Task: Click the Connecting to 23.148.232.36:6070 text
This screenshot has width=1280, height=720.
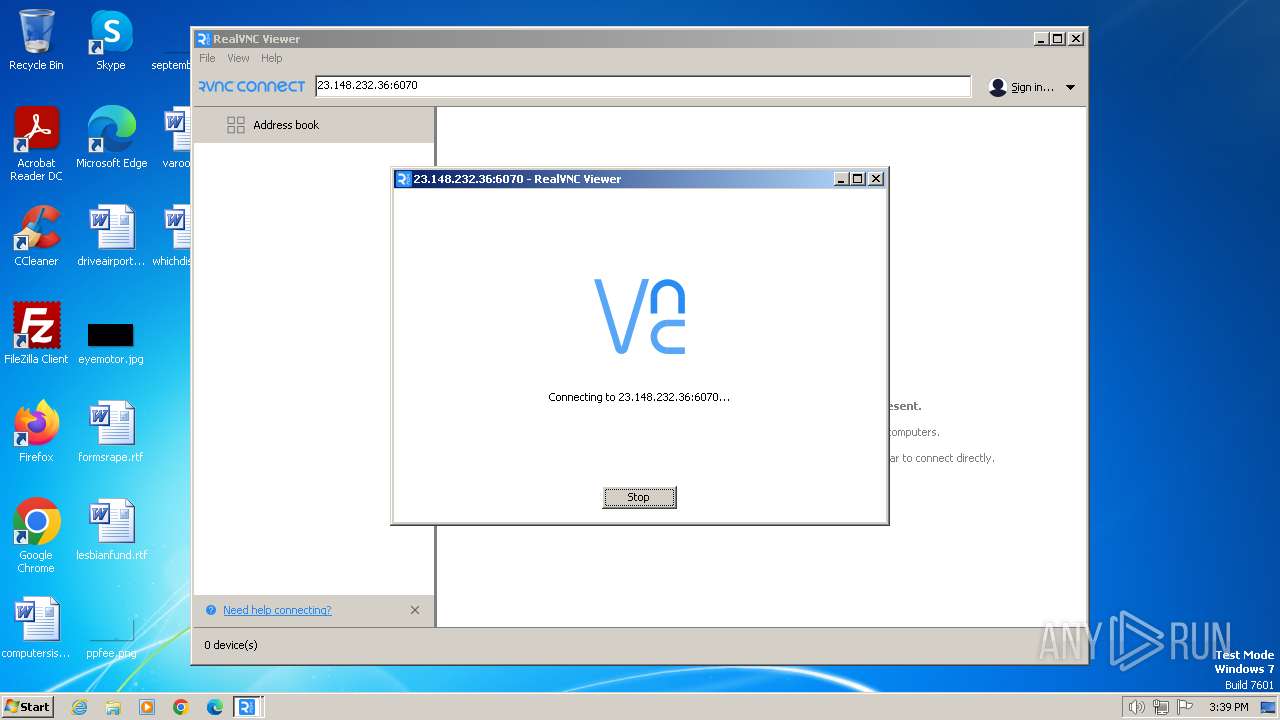Action: click(x=639, y=397)
